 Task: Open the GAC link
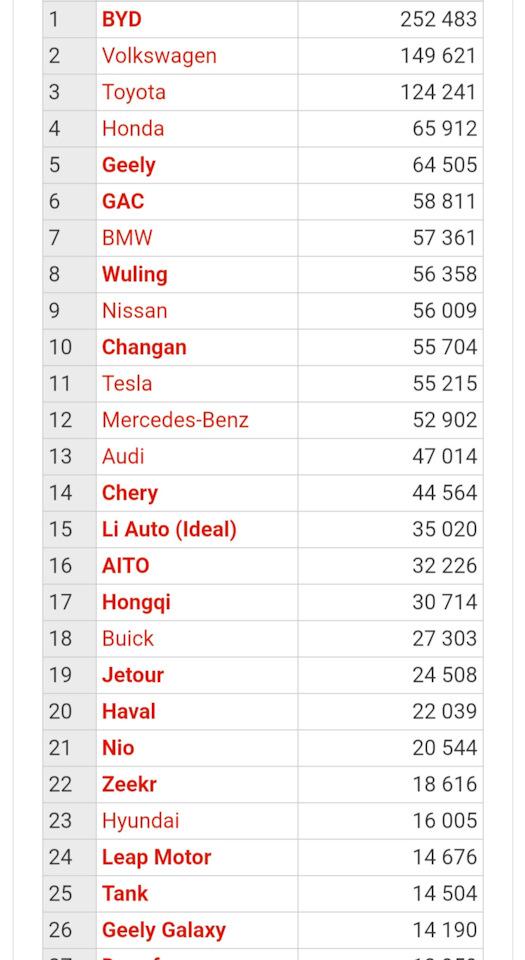pos(123,201)
